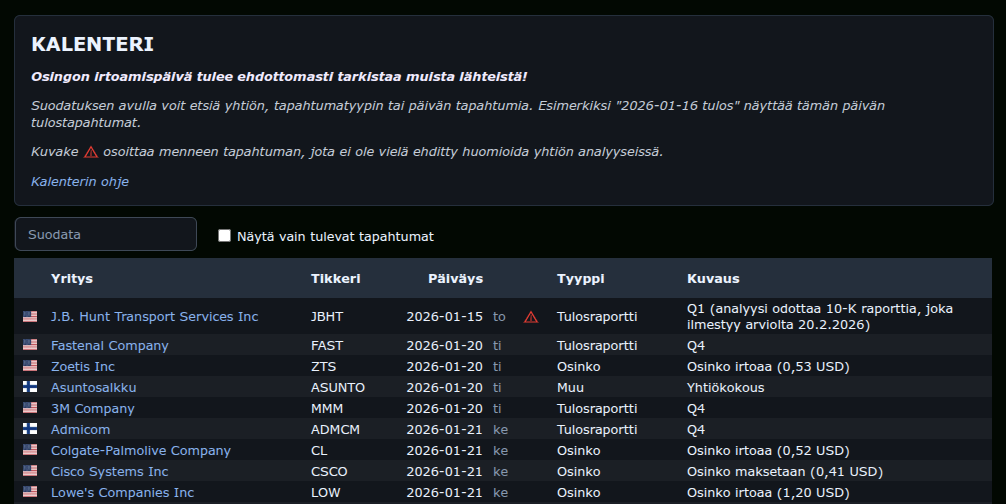Click the US flag beside Zoetis Inc
Image resolution: width=1006 pixels, height=504 pixels.
pos(30,366)
